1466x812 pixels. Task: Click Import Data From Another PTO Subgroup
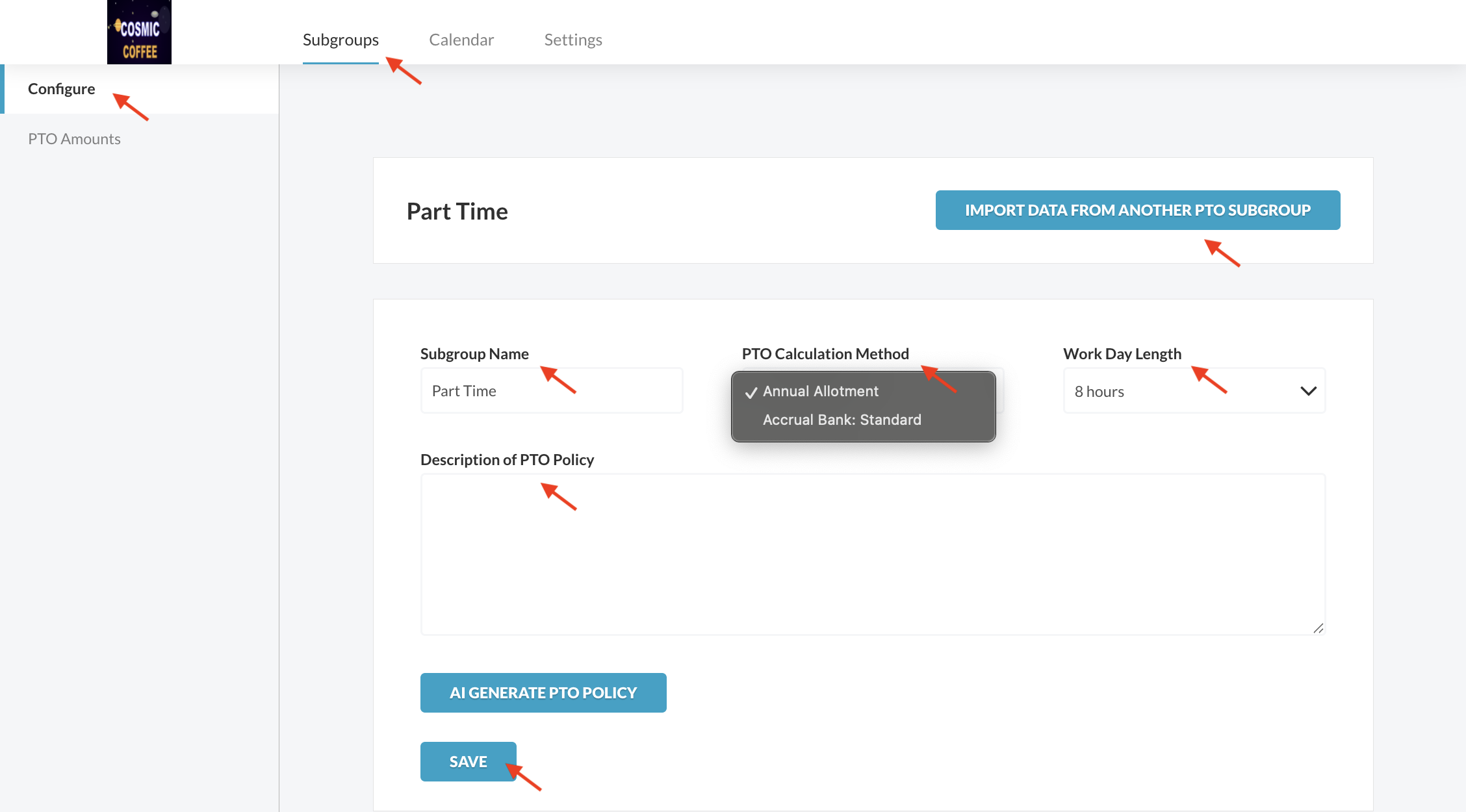1137,210
